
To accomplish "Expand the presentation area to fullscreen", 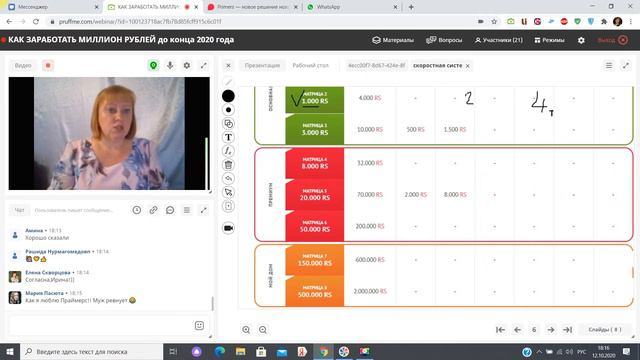I will 626,65.
